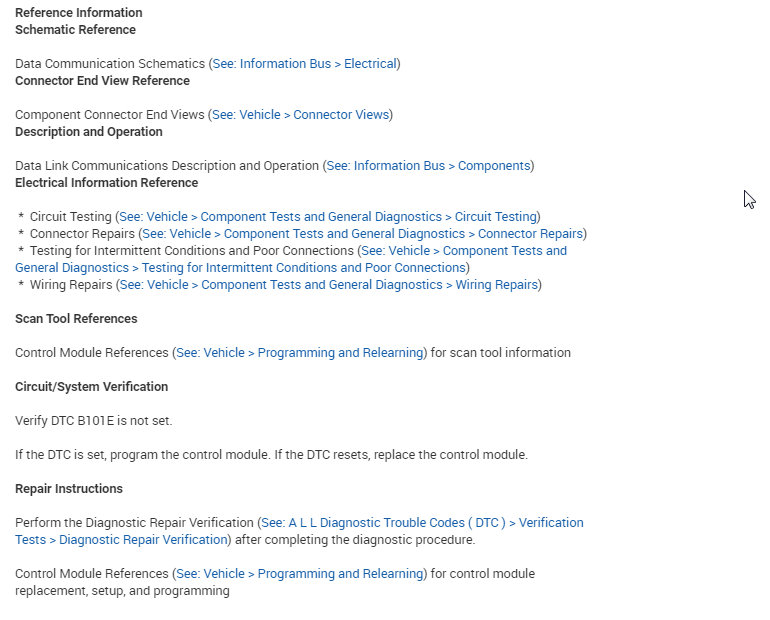Open the Information Bus > Electrical schematics link

(x=304, y=64)
